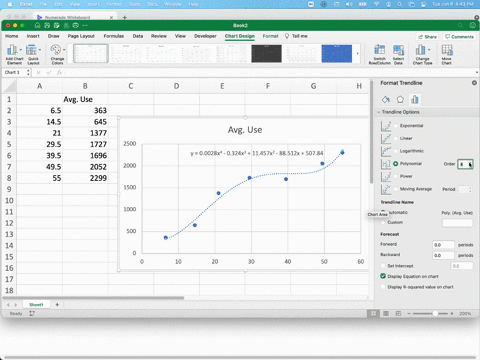This screenshot has width=480, height=360.
Task: Select the Sheet1 tab
Action: pos(36,304)
